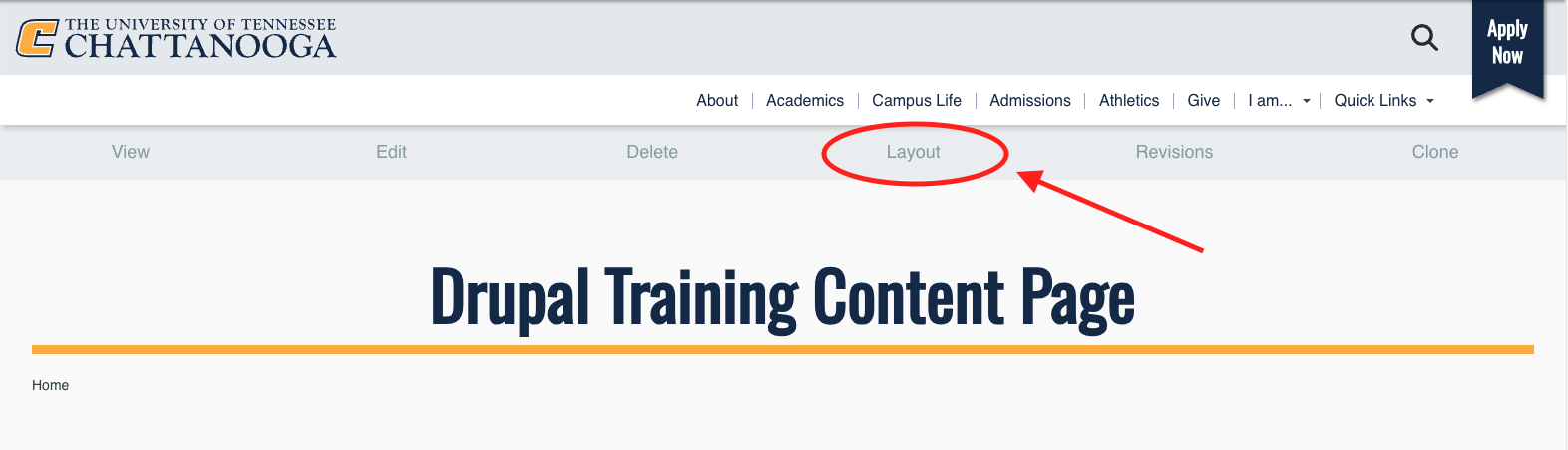The image size is (1568, 450).
Task: Open search with the magnifying glass icon
Action: coord(1424,38)
